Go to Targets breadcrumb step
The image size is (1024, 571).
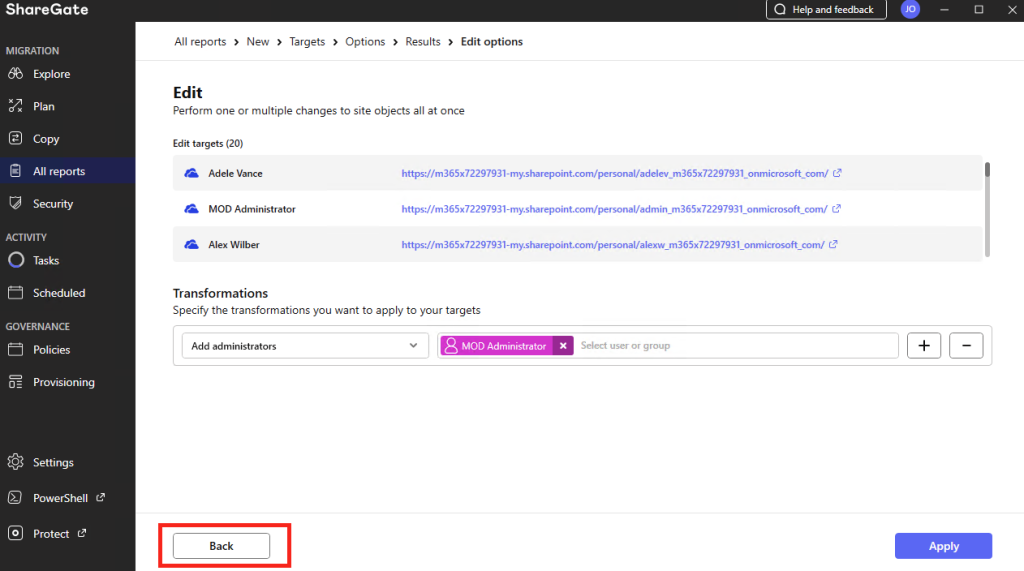point(307,42)
